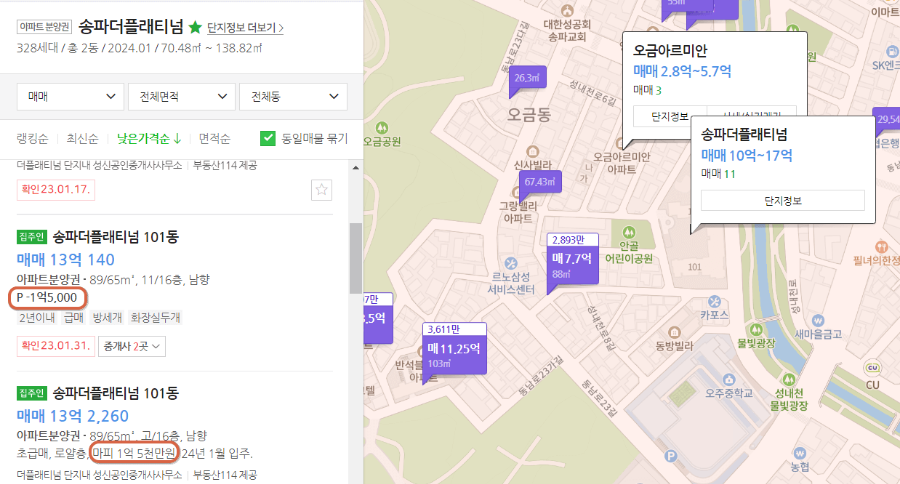
Task: Click the 집주인 badge on the 13억 140 listing
Action: click(31, 237)
